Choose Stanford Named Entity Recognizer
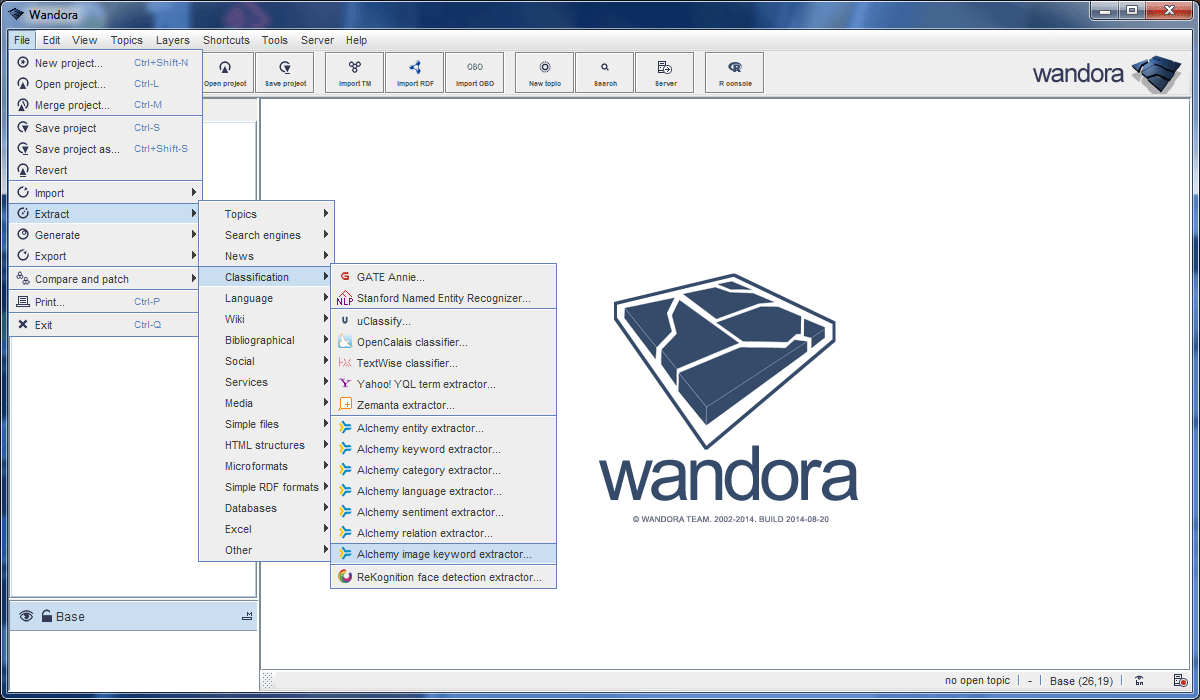1200x700 pixels. (x=443, y=298)
